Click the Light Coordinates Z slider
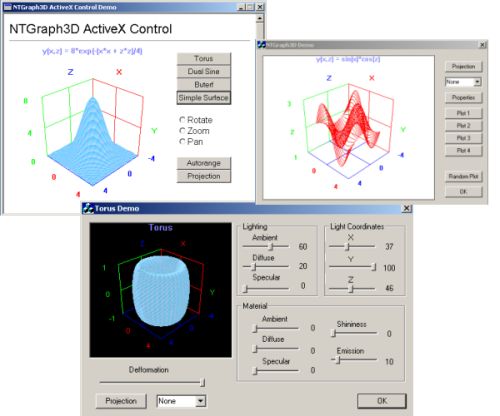The height and width of the screenshot is (416, 500). point(352,289)
